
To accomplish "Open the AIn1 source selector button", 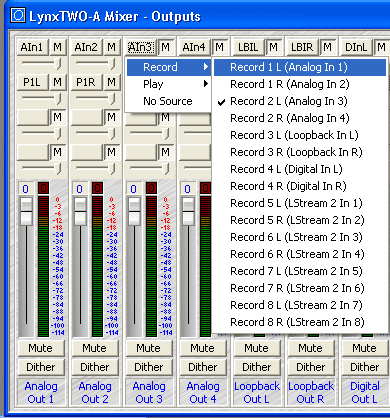I will coord(32,47).
